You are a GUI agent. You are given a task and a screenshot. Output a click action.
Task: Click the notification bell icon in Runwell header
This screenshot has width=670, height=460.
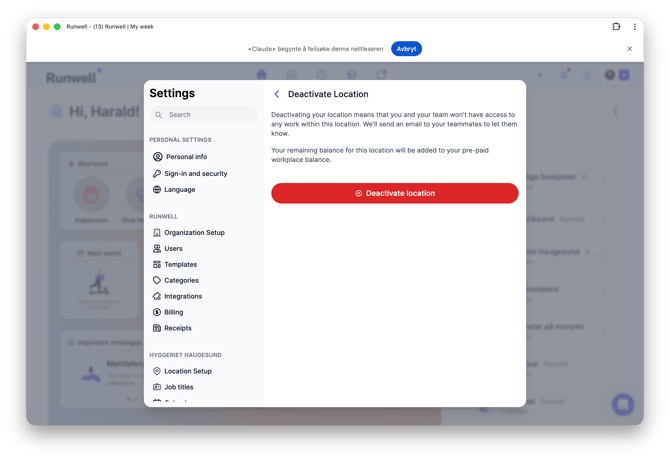[x=564, y=75]
